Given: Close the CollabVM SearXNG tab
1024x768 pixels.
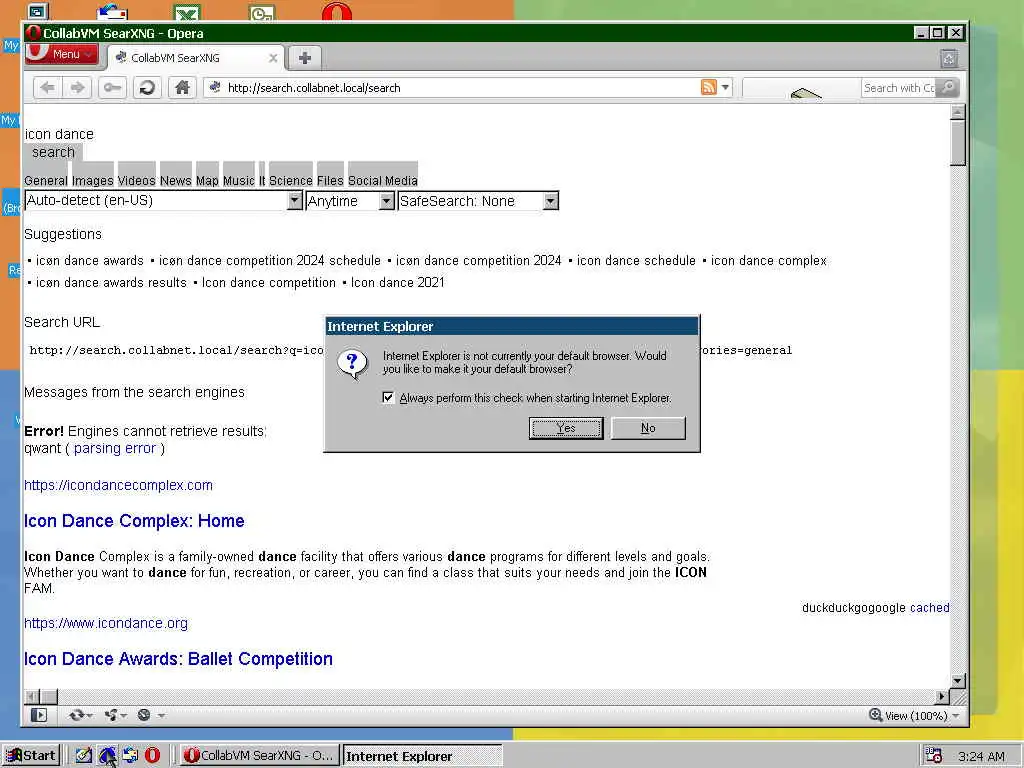Looking at the screenshot, I should pyautogui.click(x=273, y=58).
